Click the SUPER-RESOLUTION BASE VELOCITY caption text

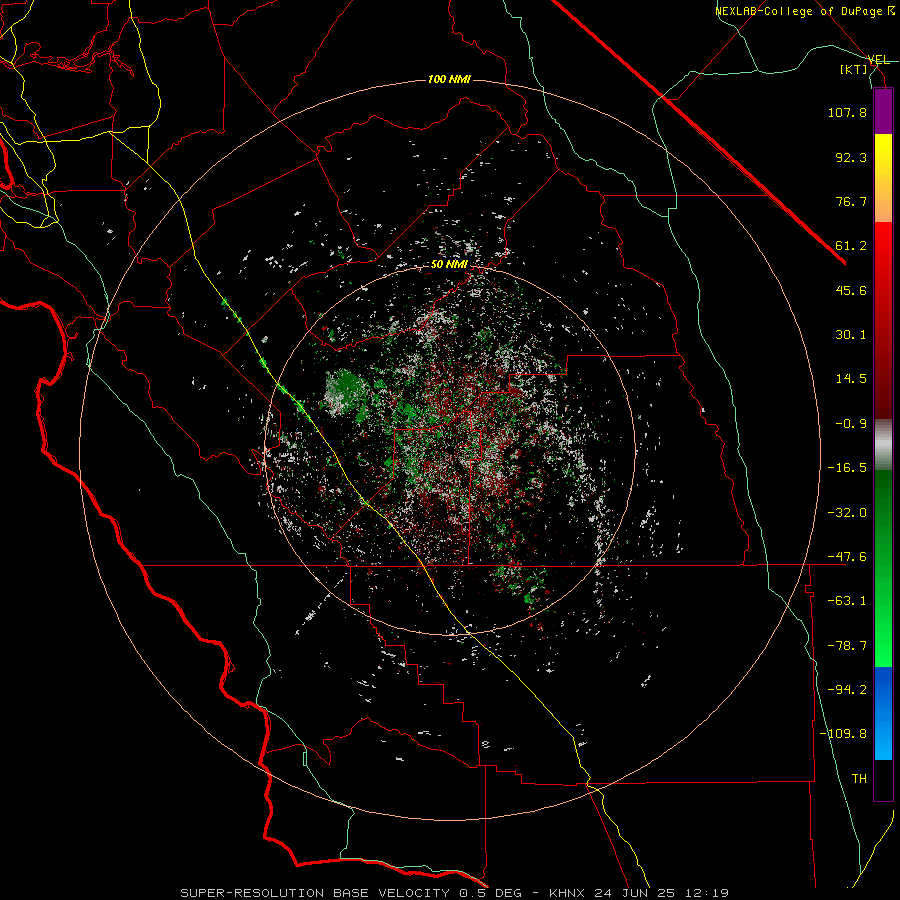coord(315,893)
